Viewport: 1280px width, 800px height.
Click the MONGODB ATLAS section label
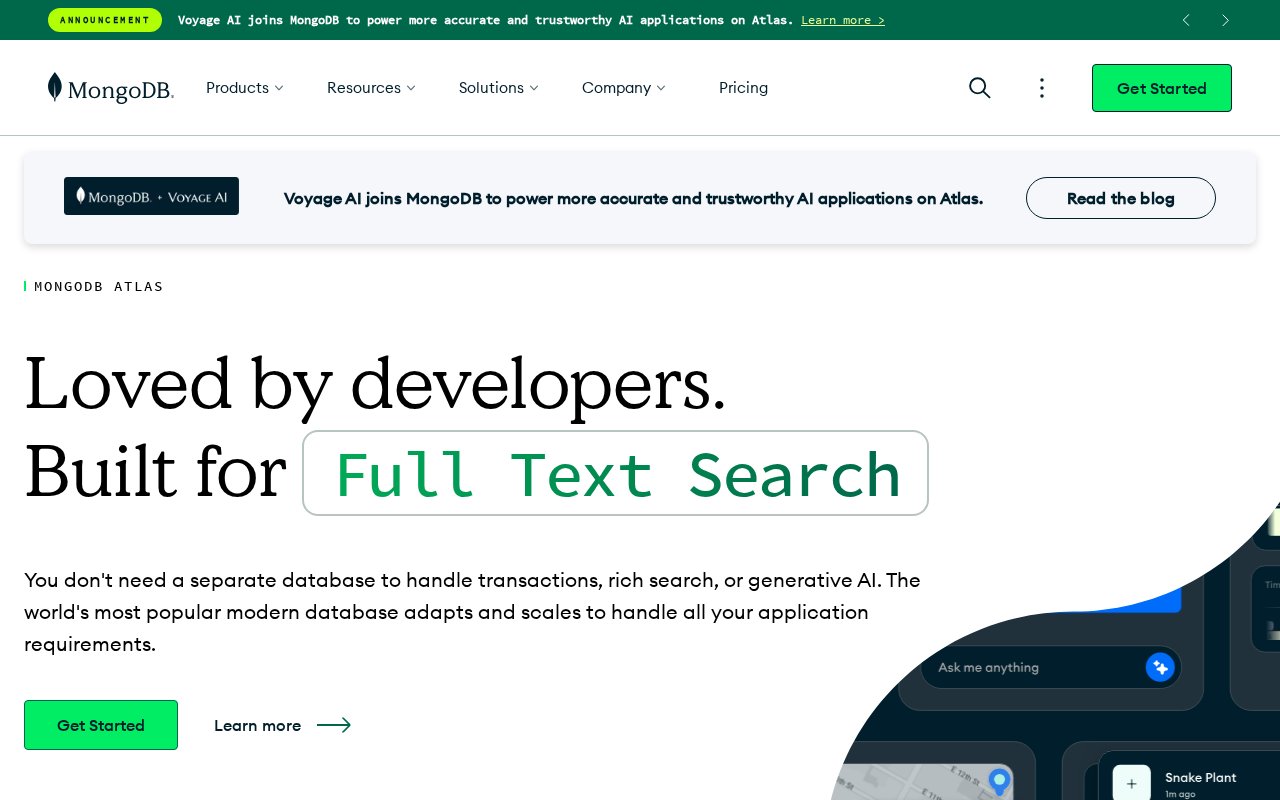99,287
